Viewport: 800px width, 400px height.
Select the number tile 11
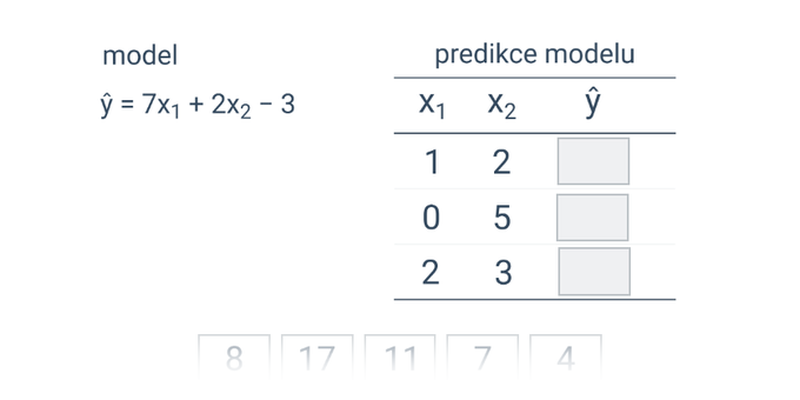coord(400,357)
